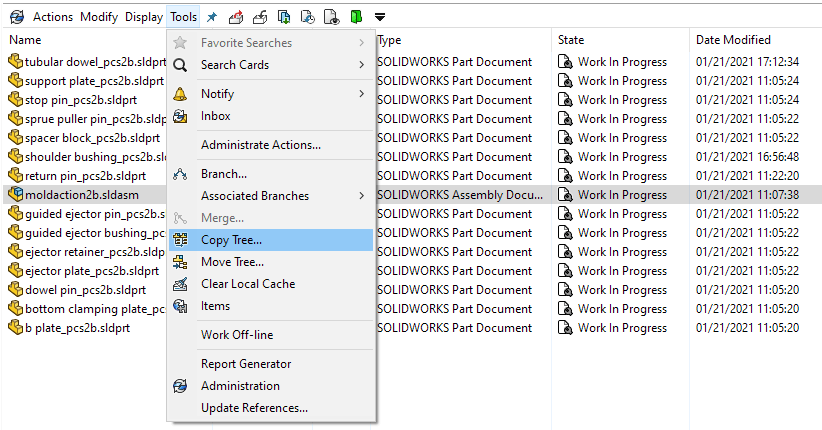
Task: Choose Move Tree... from the Tools menu
Action: click(271, 262)
